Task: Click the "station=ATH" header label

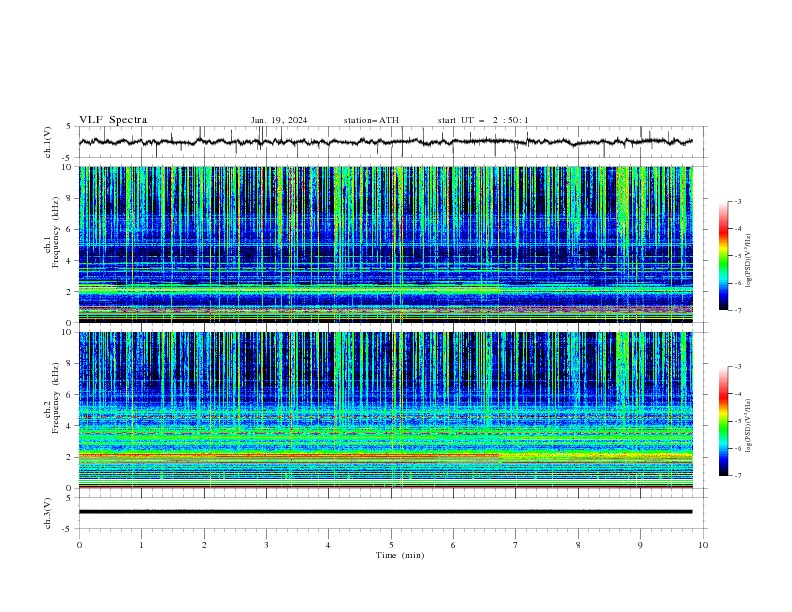Action: 371,120
